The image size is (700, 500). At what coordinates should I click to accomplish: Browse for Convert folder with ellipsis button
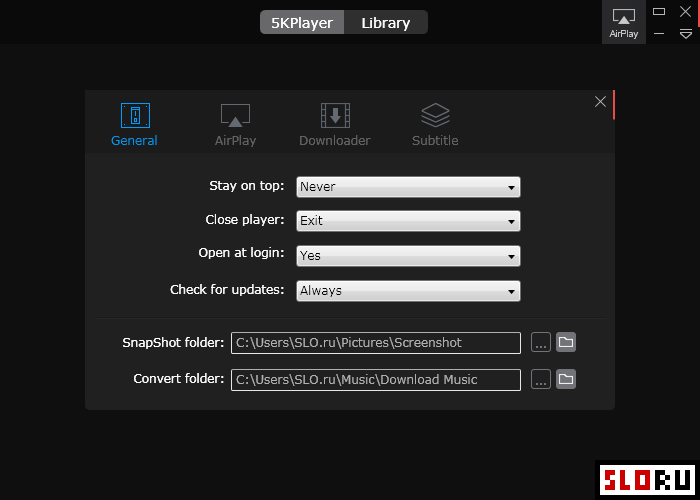(541, 379)
